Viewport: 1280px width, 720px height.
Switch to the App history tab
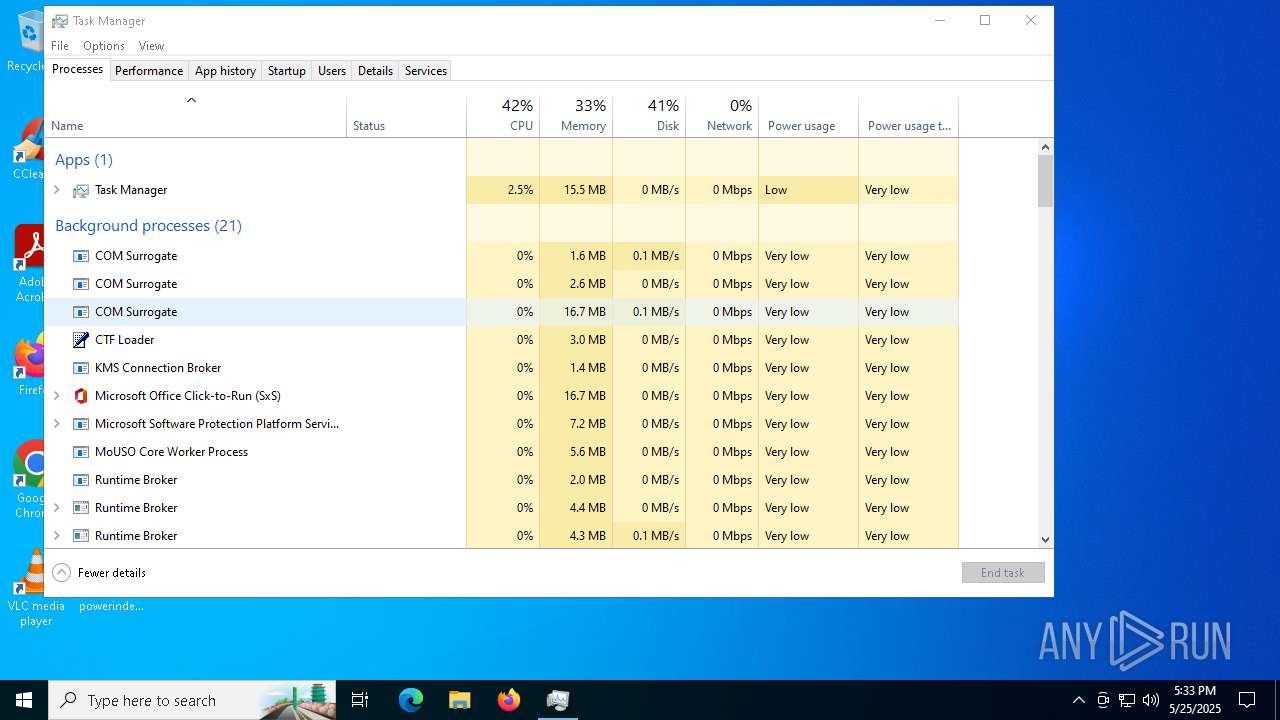pyautogui.click(x=225, y=71)
